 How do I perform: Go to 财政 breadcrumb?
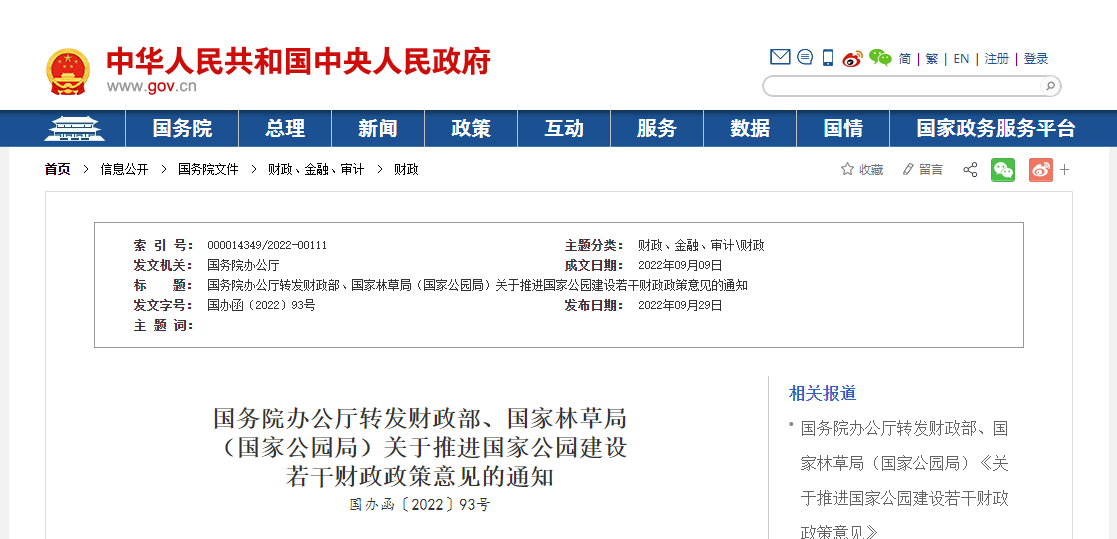click(406, 169)
